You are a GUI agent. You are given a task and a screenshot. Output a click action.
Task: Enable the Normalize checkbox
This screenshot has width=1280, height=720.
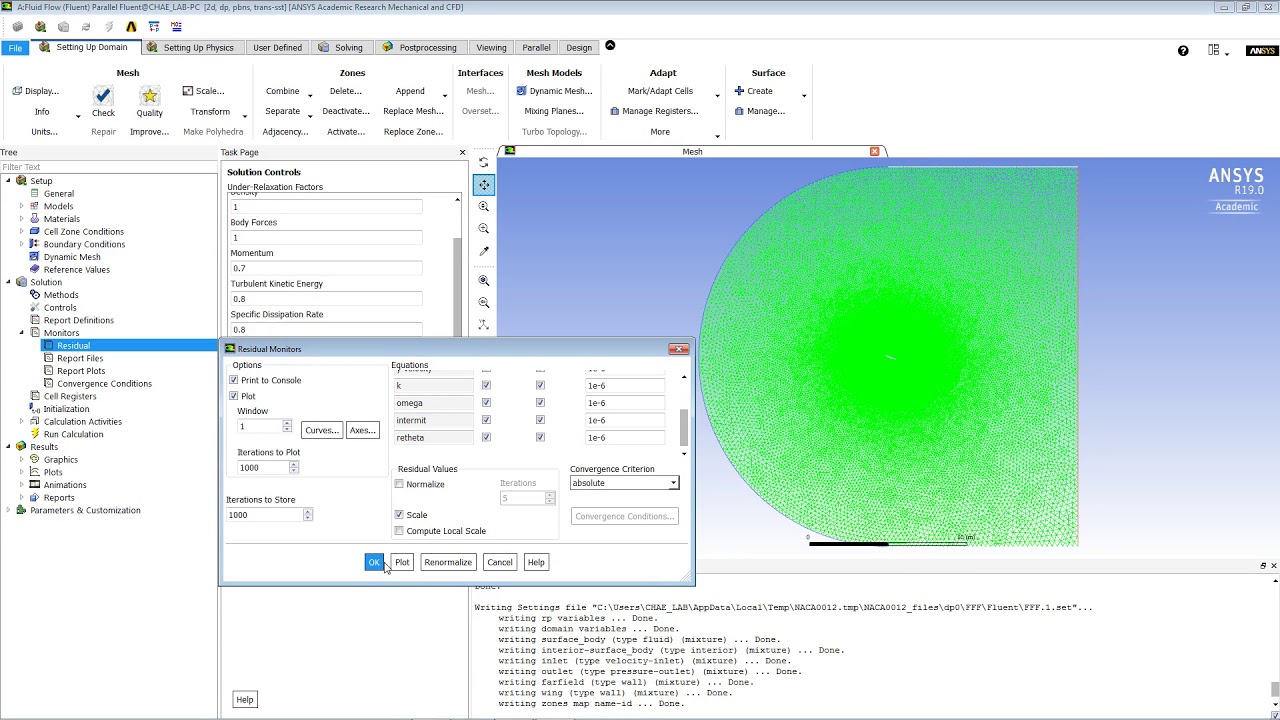(x=399, y=484)
